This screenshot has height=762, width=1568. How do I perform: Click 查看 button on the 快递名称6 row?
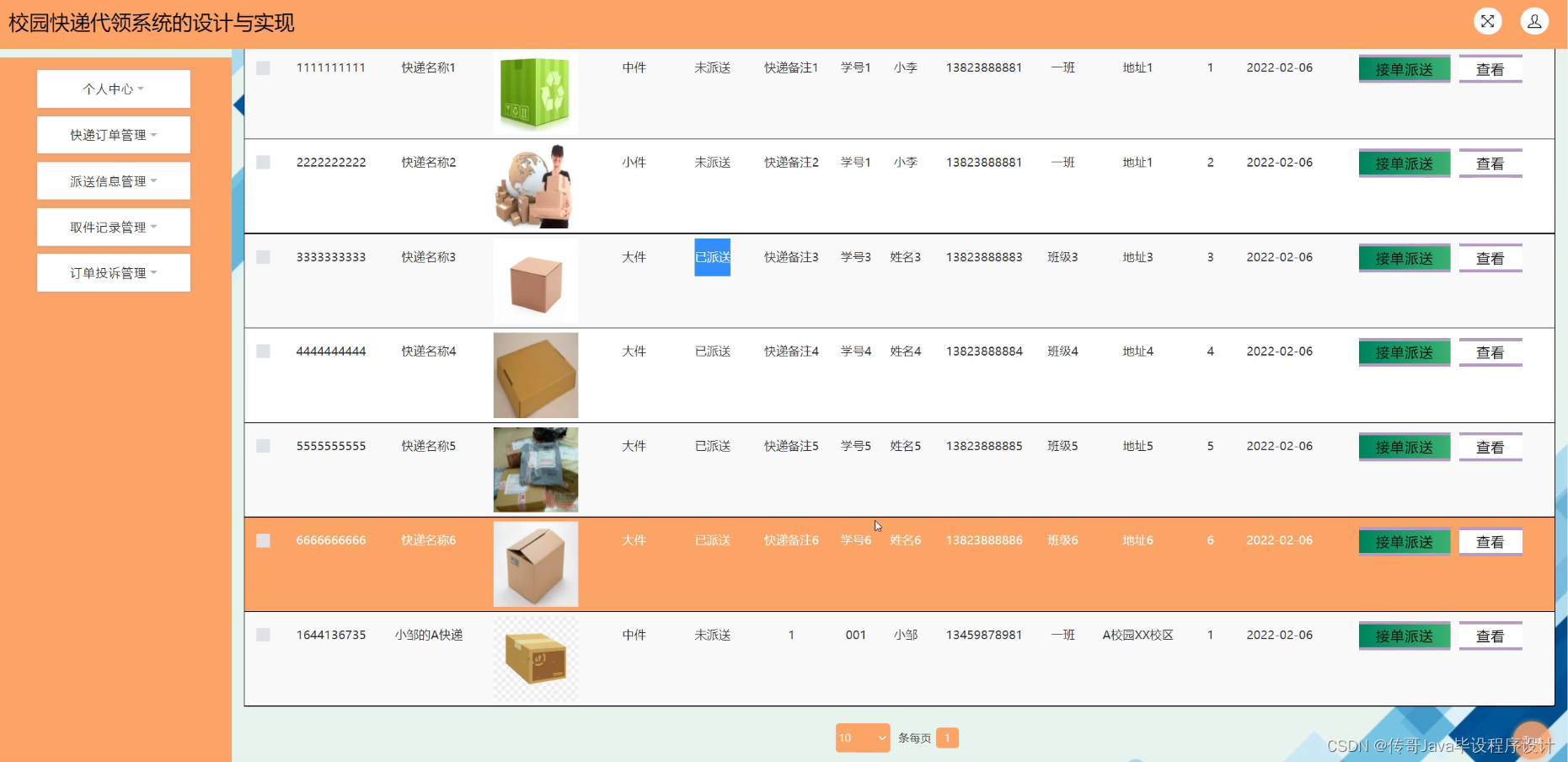tap(1490, 542)
